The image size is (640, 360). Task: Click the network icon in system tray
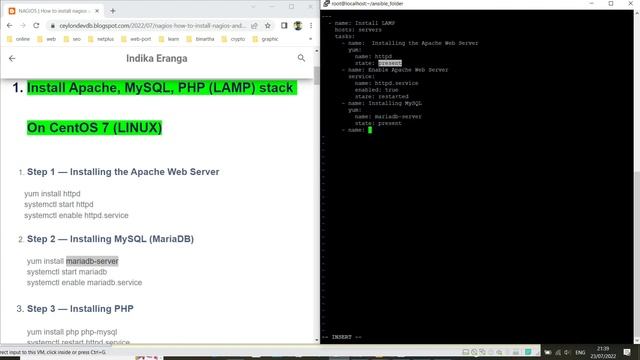(x=558, y=352)
